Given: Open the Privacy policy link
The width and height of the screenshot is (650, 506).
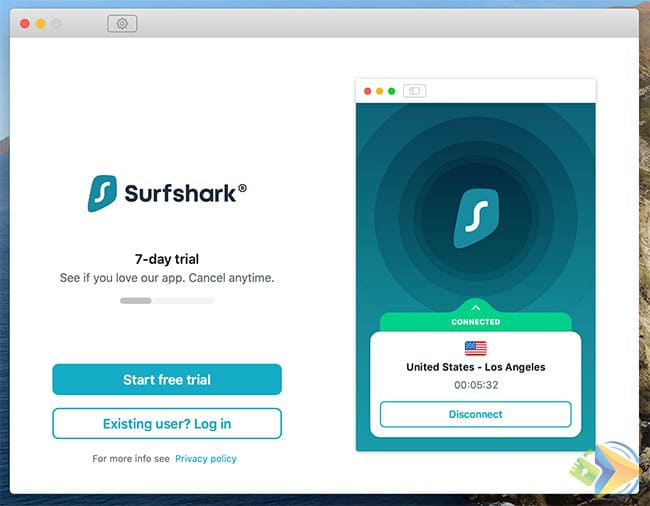Looking at the screenshot, I should point(206,459).
